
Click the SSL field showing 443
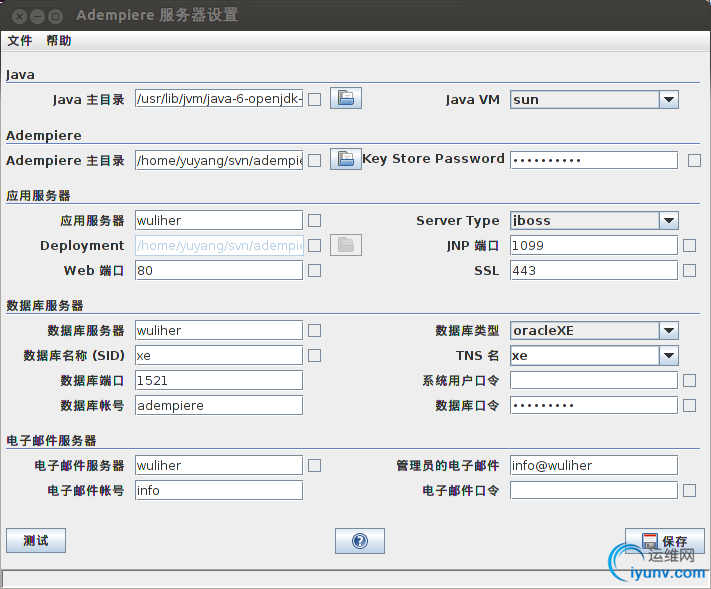point(594,270)
